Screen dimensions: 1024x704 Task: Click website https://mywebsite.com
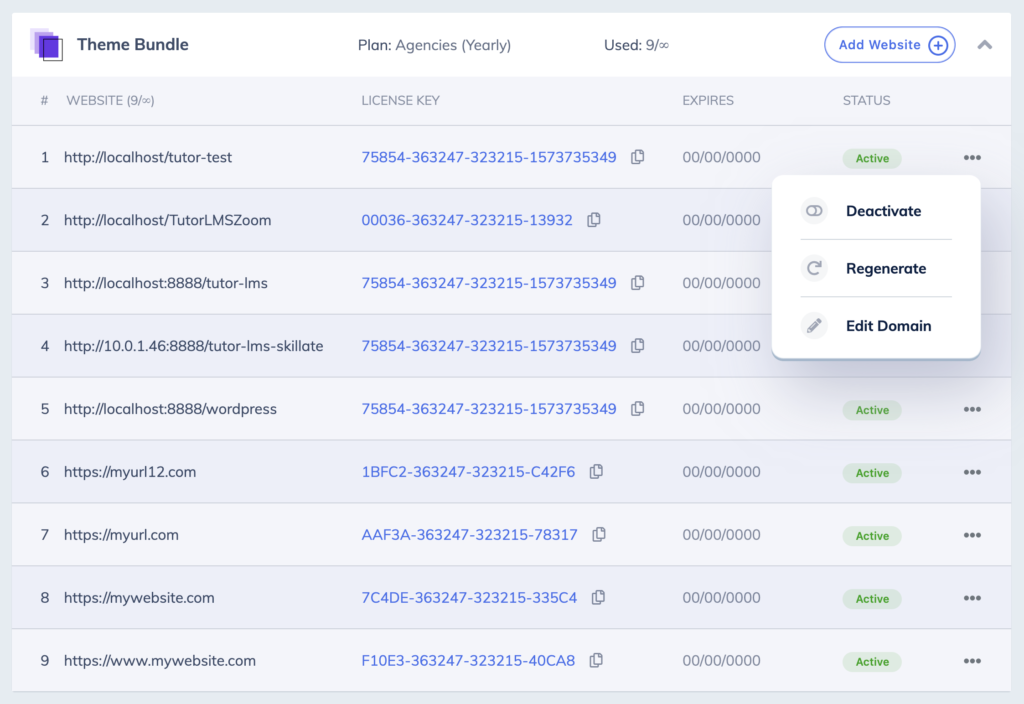[138, 598]
